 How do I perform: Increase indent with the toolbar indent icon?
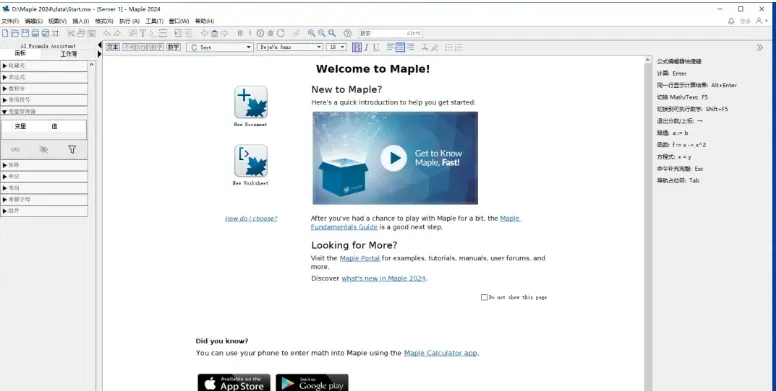(x=178, y=33)
